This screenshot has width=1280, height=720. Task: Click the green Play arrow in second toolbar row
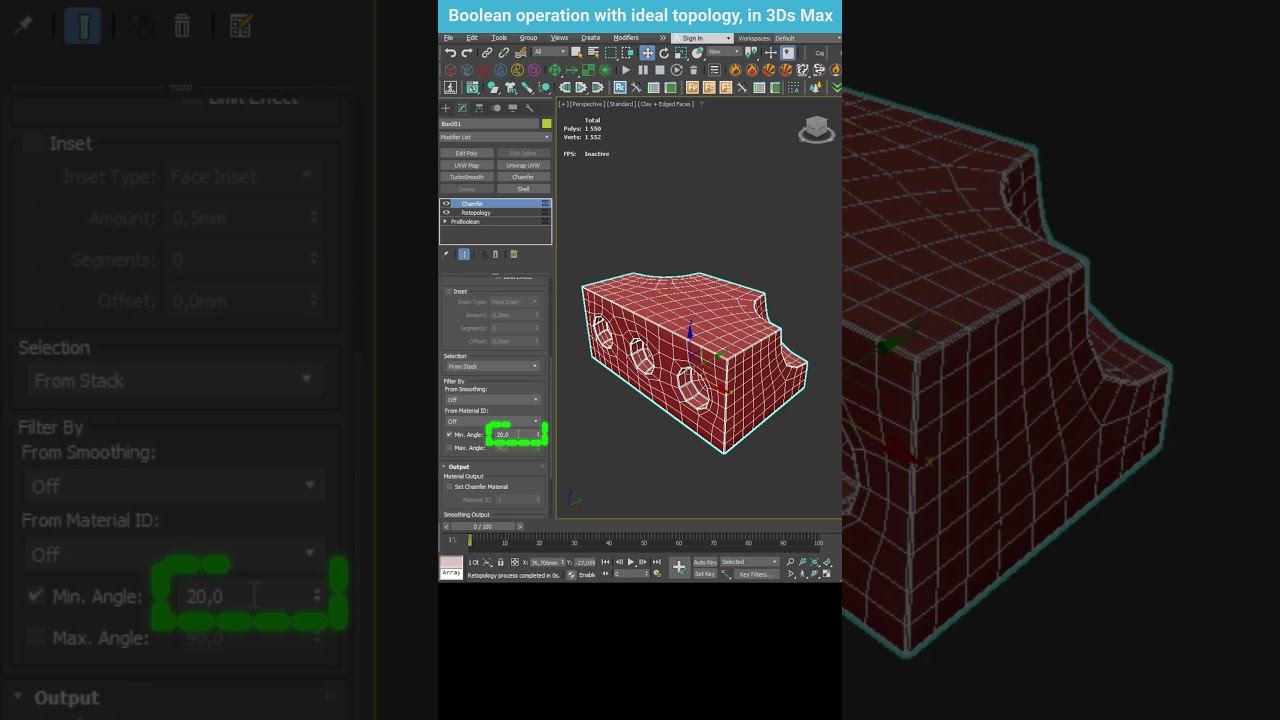pyautogui.click(x=626, y=70)
